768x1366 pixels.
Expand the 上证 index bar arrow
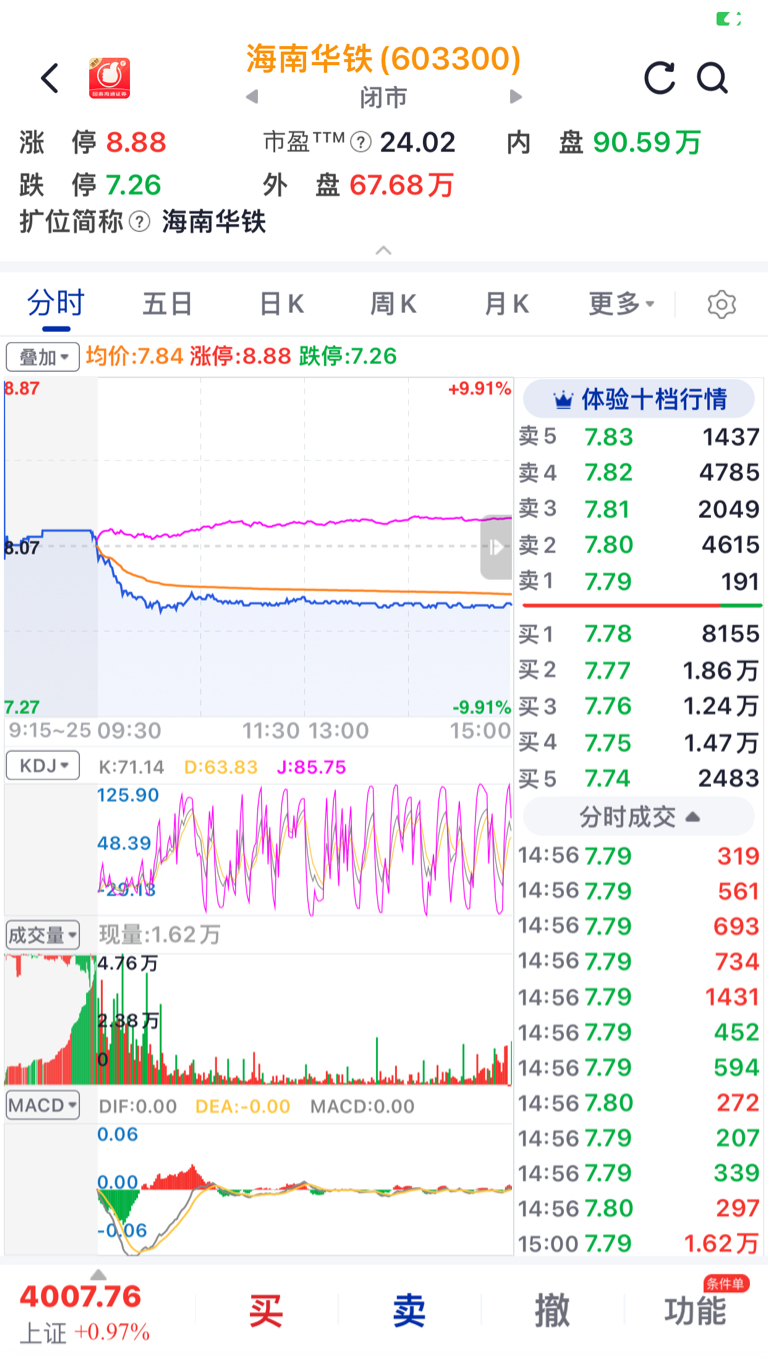click(98, 1274)
